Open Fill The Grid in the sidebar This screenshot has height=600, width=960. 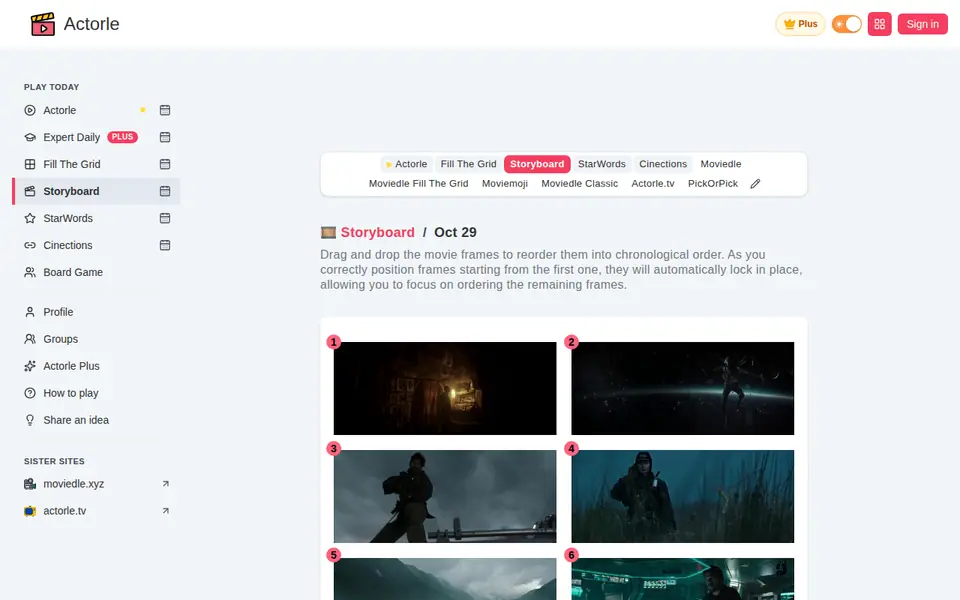point(72,164)
